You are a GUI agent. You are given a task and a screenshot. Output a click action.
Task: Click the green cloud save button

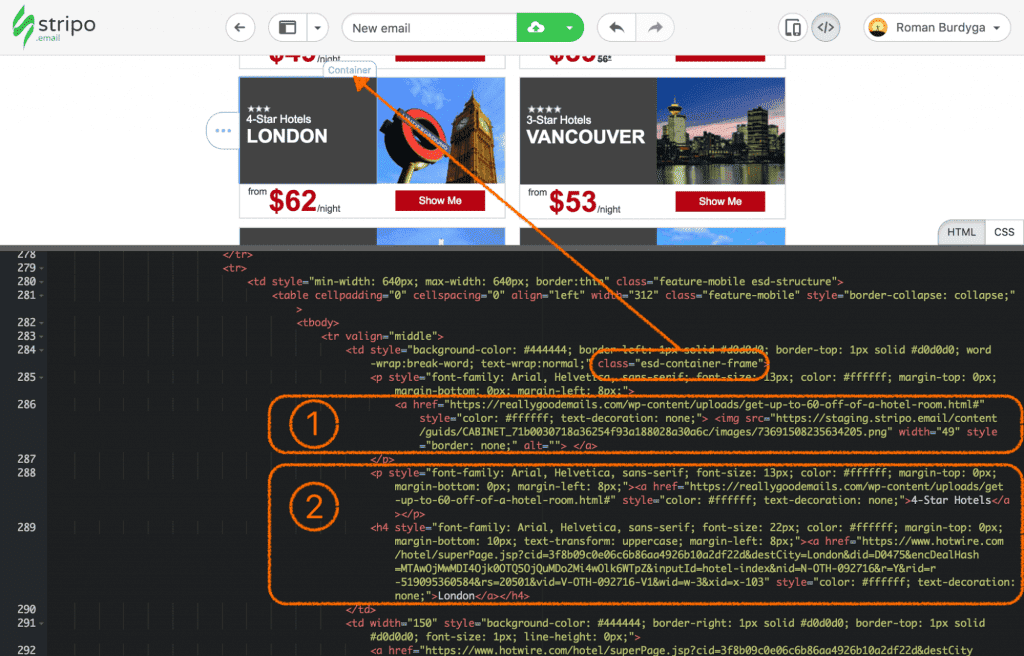click(536, 28)
